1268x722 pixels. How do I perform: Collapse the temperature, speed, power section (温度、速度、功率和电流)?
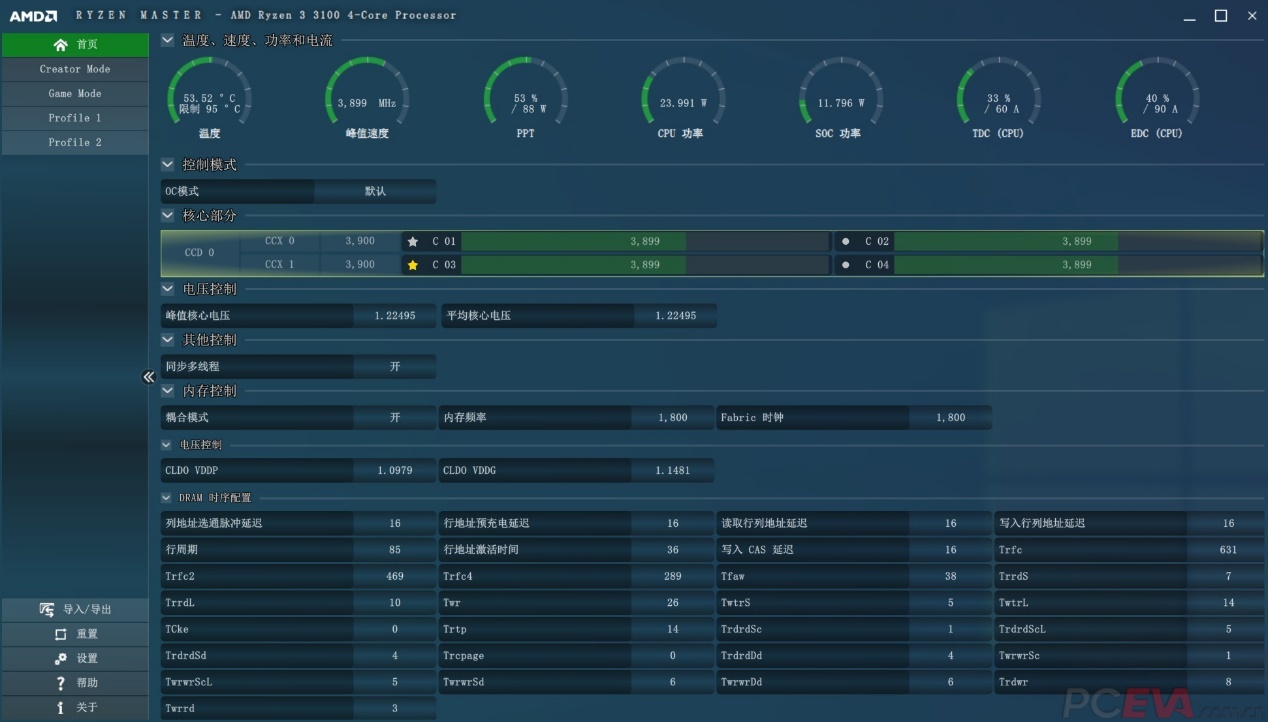coord(167,41)
